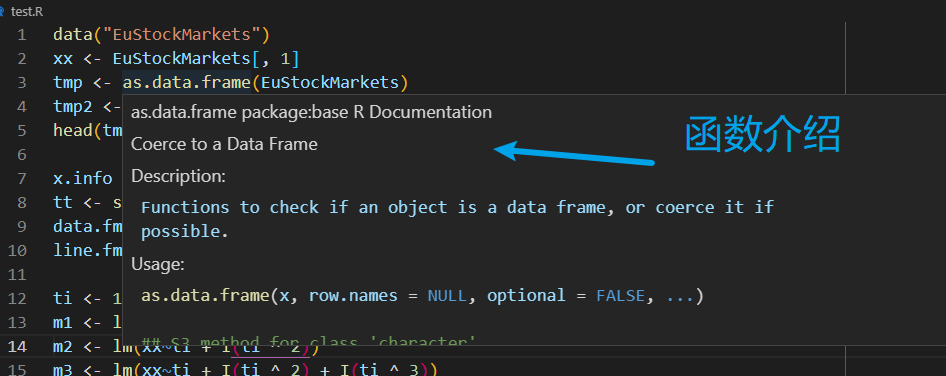The height and width of the screenshot is (376, 946).
Task: Click the blue 函数介绍 annotation text
Action: pos(763,134)
